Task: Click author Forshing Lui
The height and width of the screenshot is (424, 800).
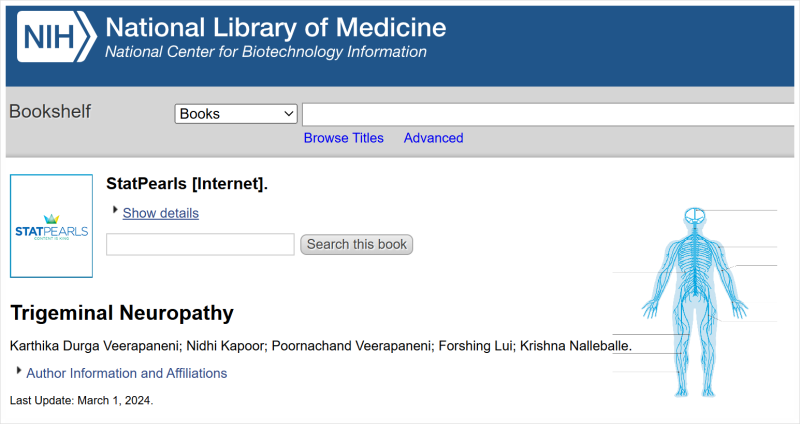Action: [476, 346]
